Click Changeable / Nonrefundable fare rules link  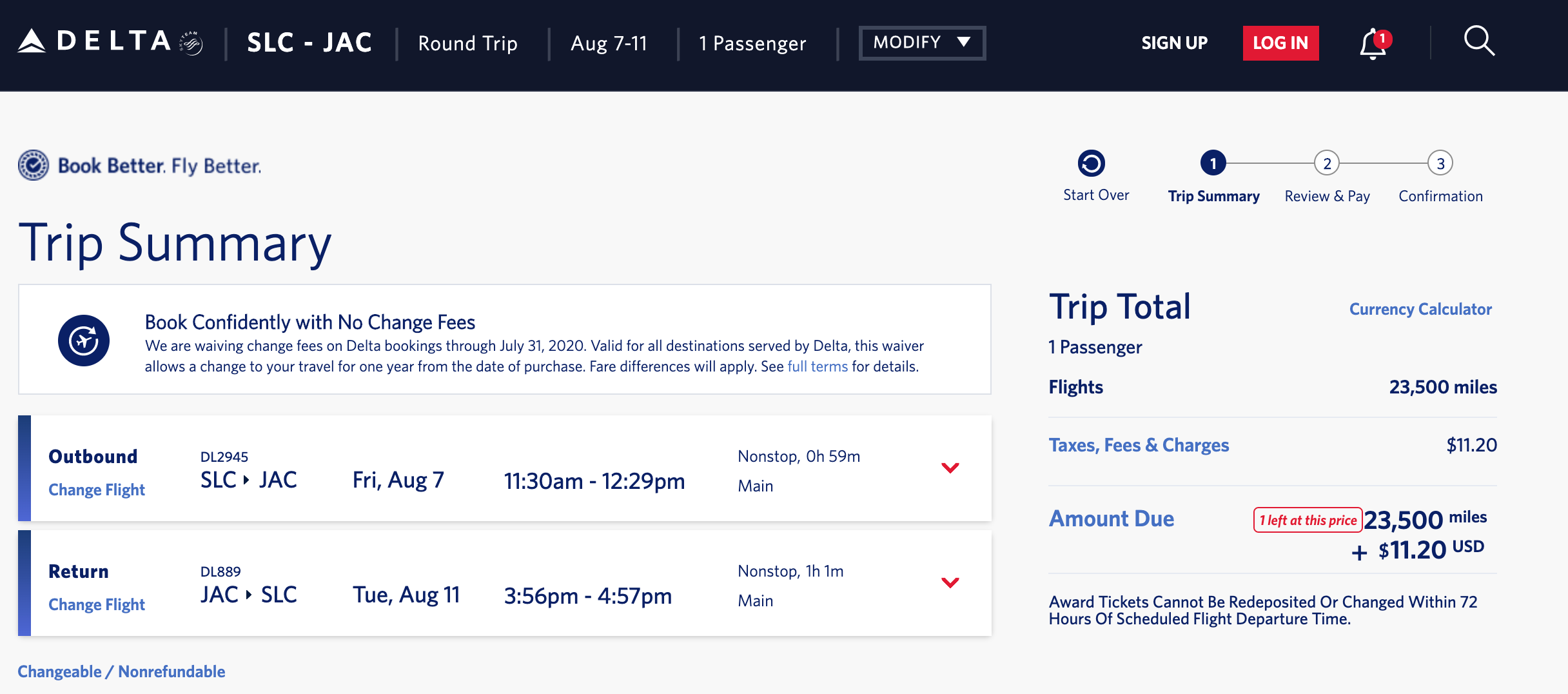121,671
